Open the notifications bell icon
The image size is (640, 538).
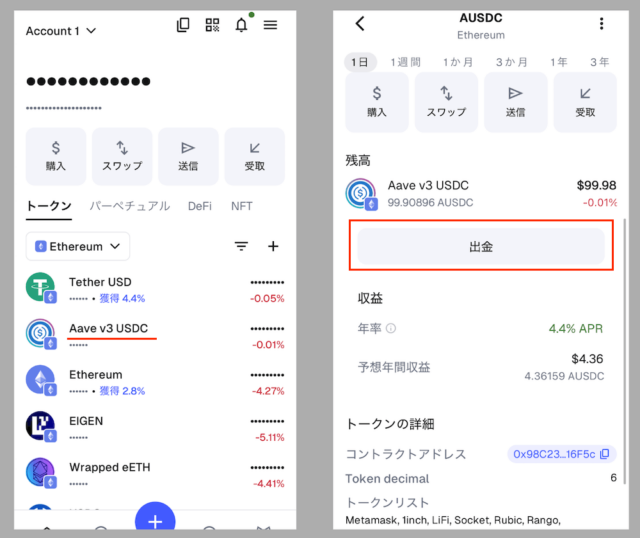point(241,26)
